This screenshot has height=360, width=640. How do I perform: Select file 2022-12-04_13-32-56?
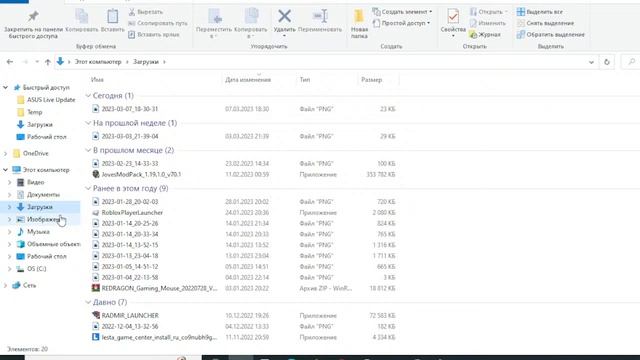130,327
